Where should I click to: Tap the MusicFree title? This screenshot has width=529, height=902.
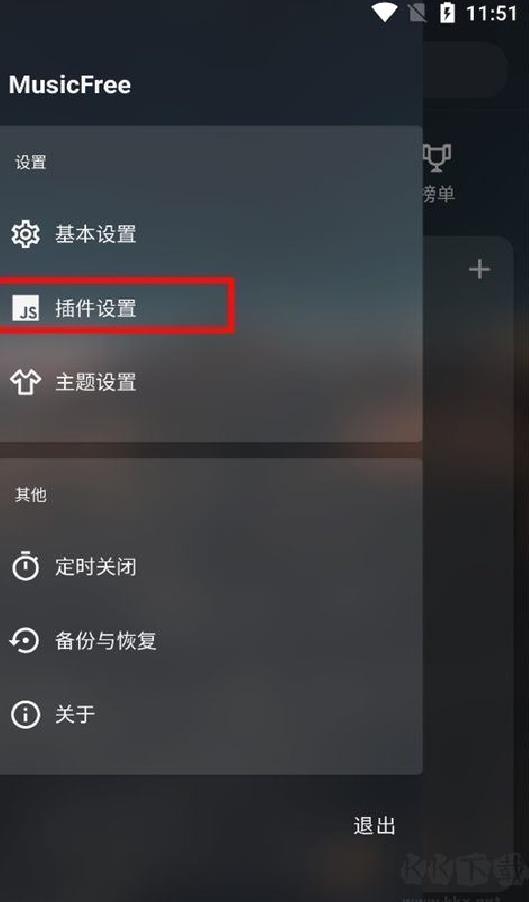click(x=70, y=85)
